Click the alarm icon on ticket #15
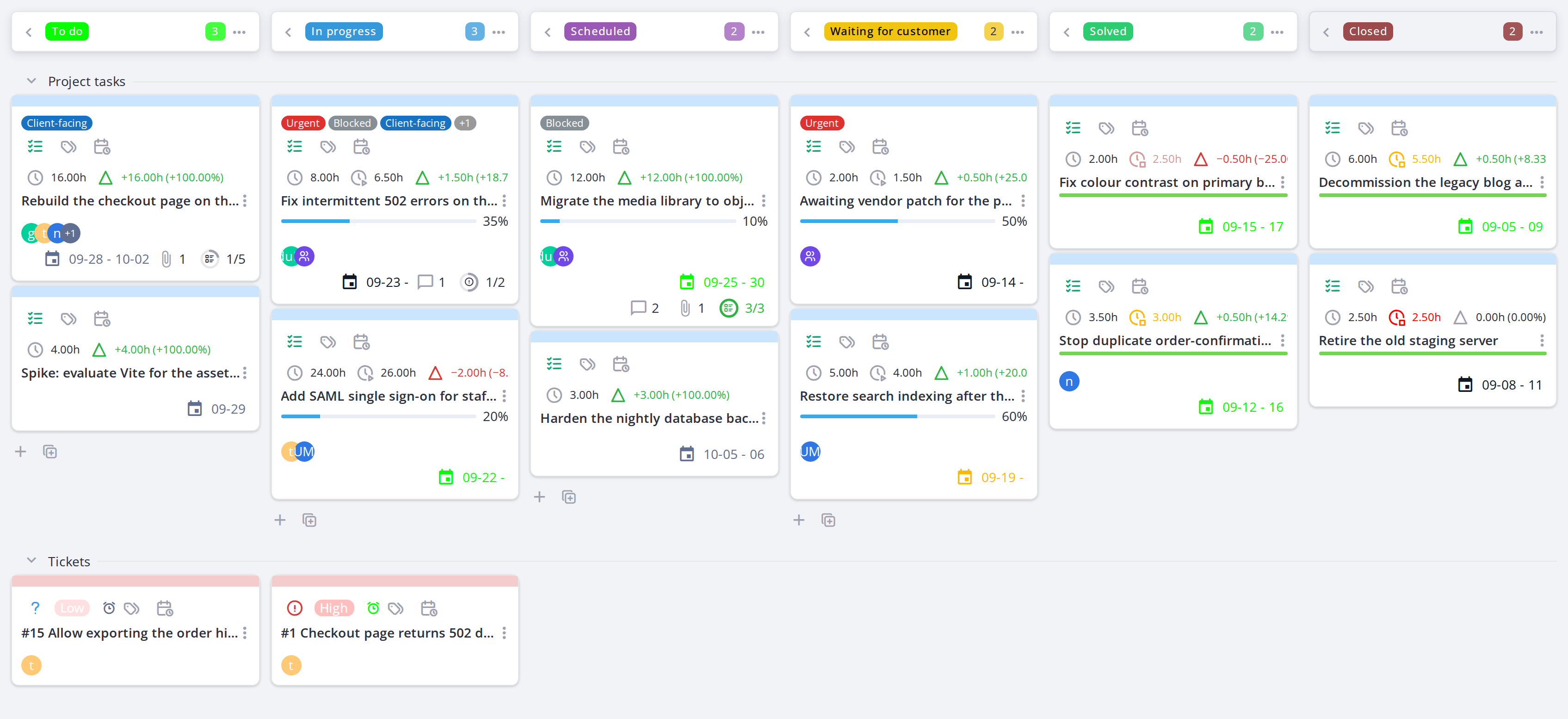Image resolution: width=1568 pixels, height=719 pixels. click(109, 608)
